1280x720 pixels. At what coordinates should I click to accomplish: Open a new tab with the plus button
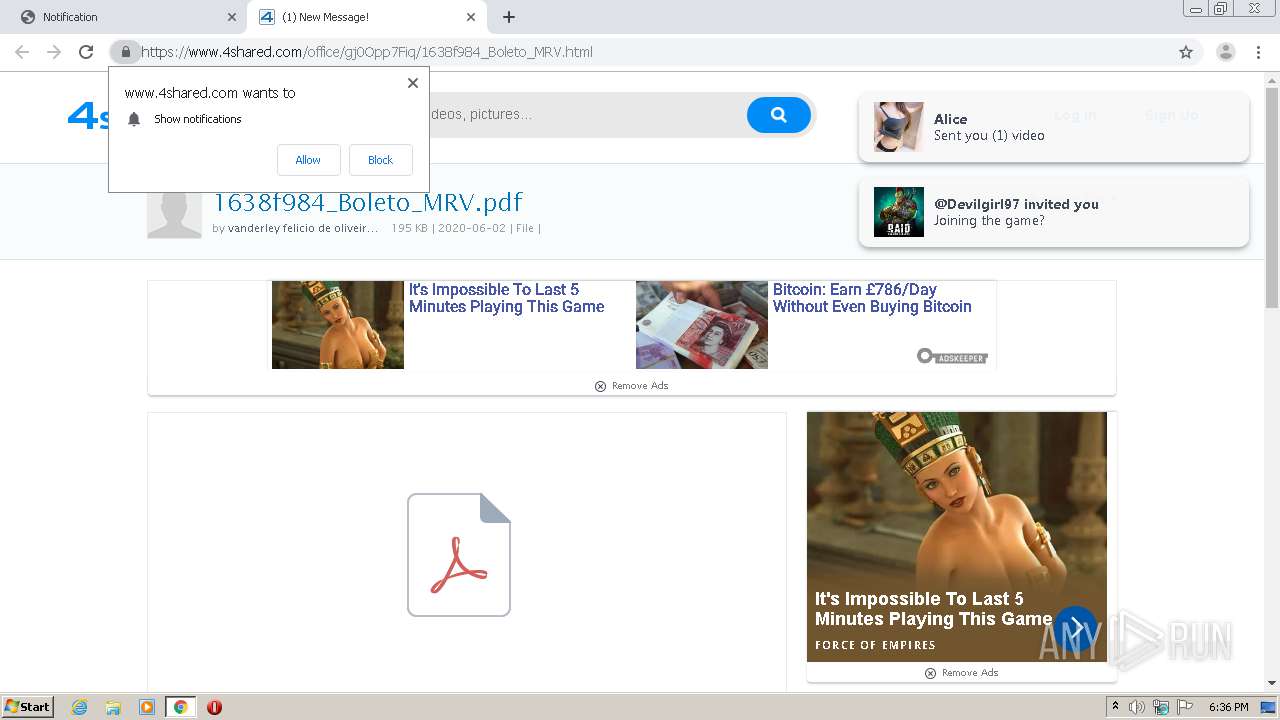509,17
